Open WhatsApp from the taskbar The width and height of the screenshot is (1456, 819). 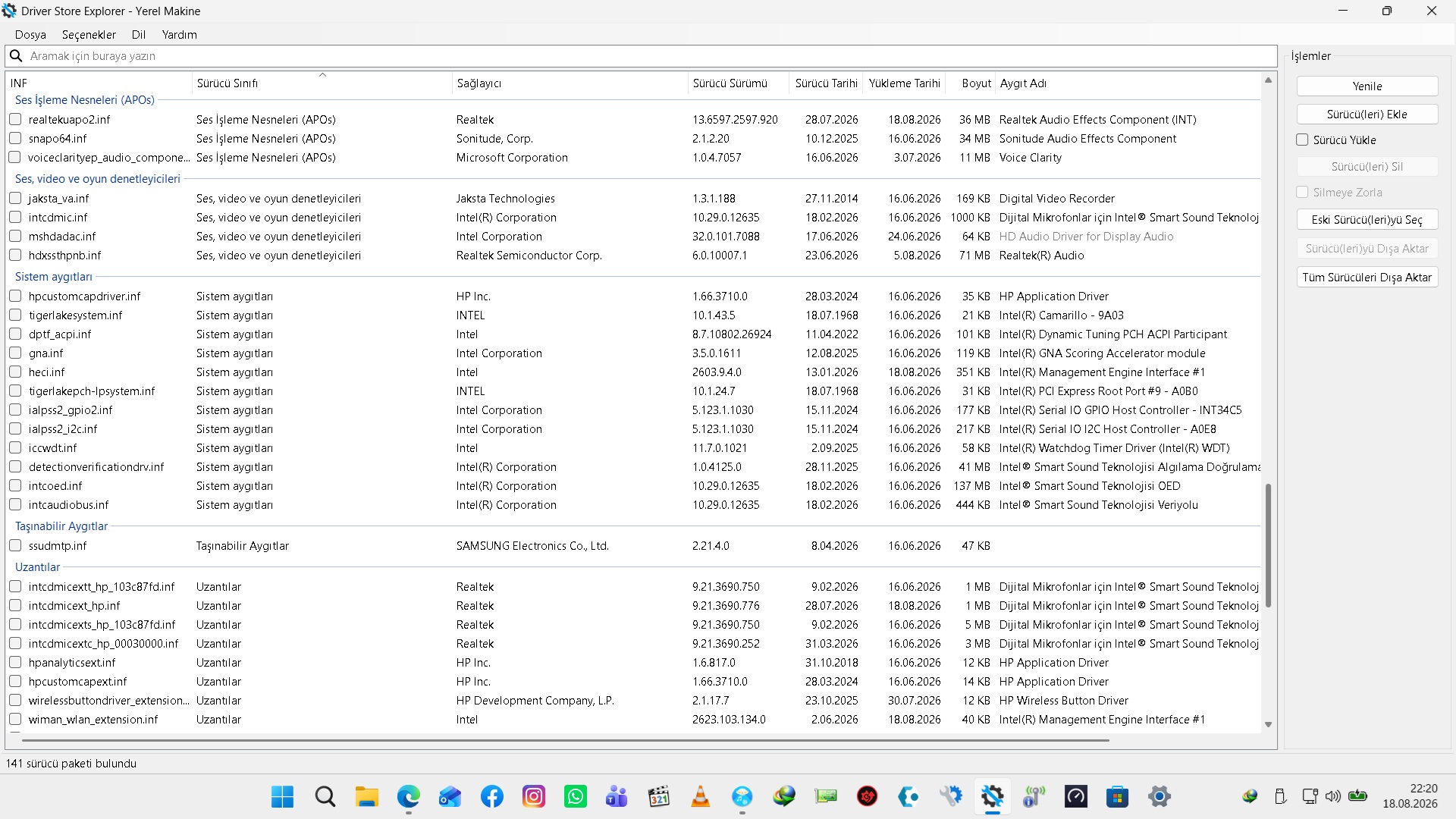point(576,796)
